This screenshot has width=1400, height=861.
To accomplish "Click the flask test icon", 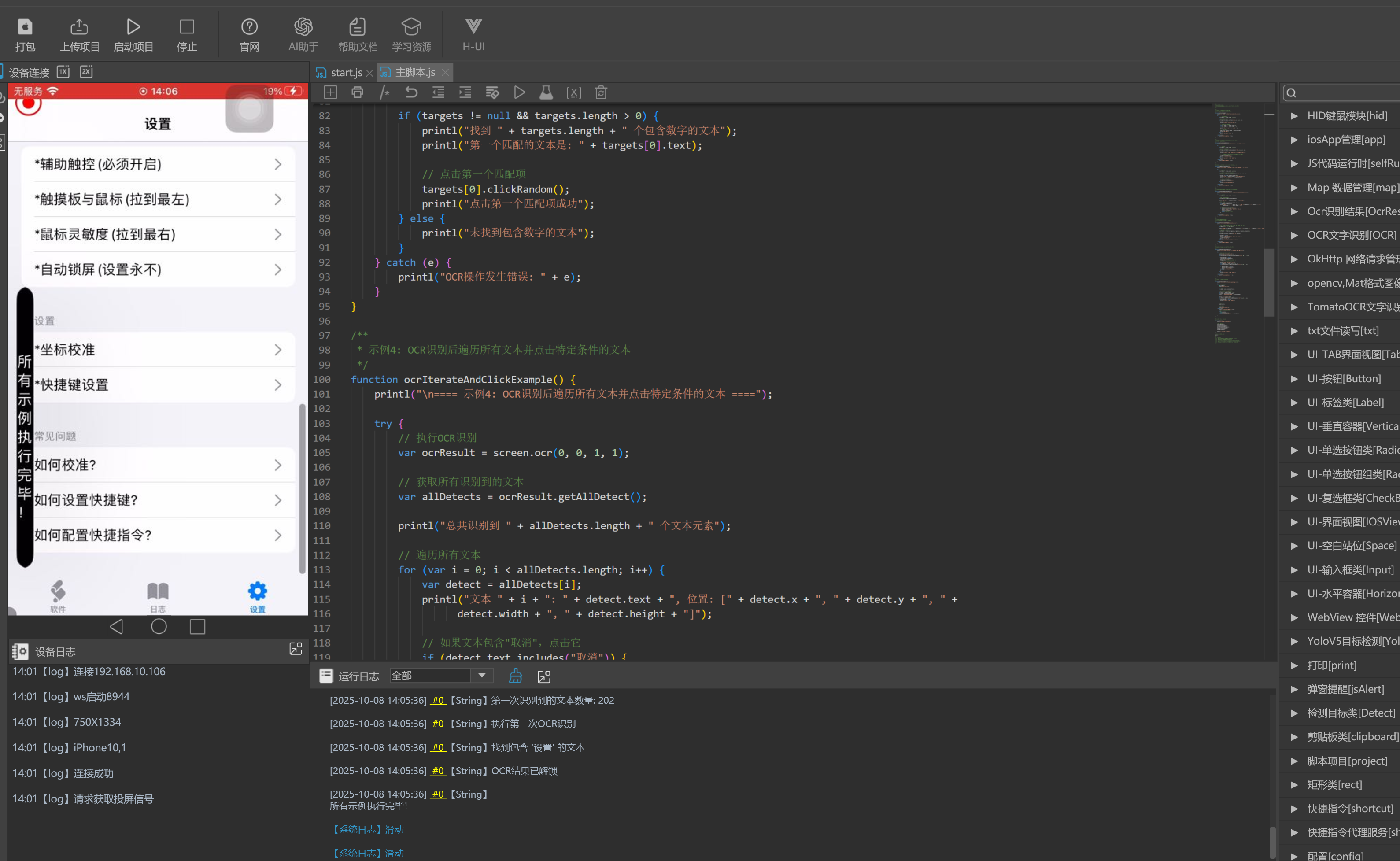I will (546, 92).
